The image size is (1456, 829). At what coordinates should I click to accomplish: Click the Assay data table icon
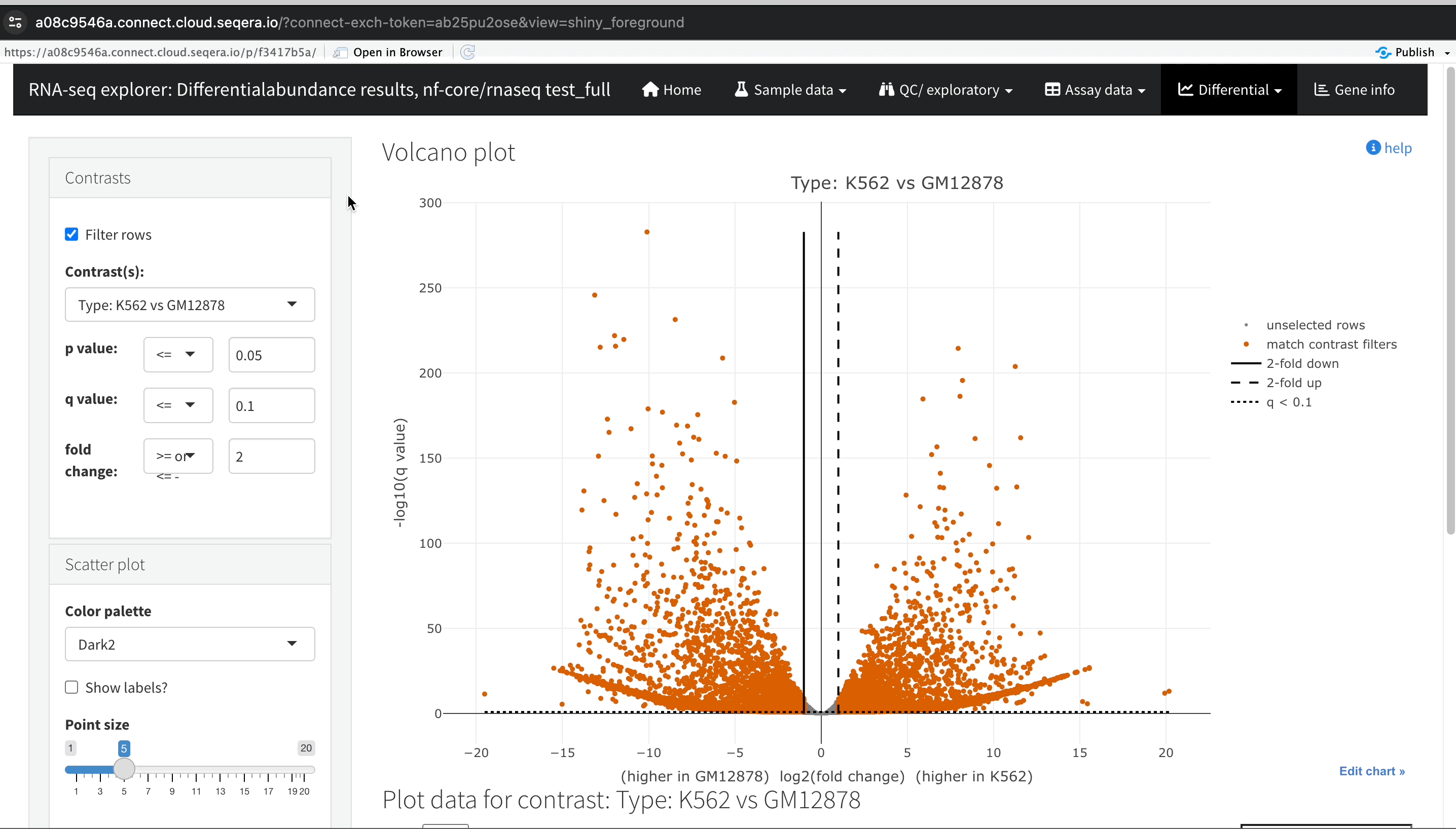click(x=1052, y=89)
